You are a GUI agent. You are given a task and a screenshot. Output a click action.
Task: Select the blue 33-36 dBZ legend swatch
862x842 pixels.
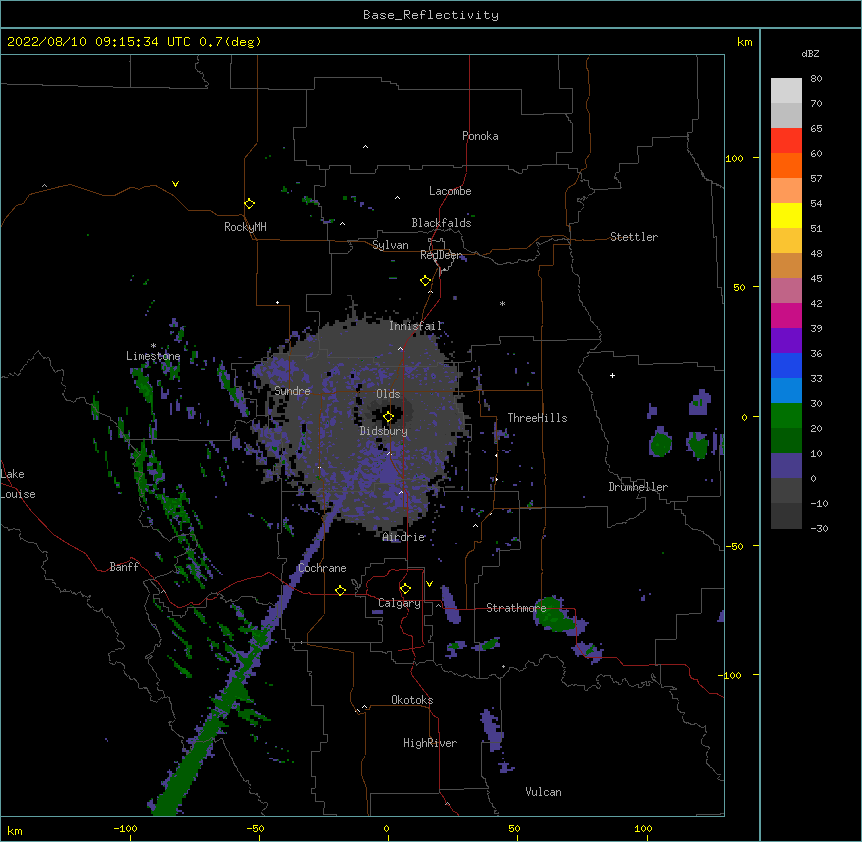(786, 365)
